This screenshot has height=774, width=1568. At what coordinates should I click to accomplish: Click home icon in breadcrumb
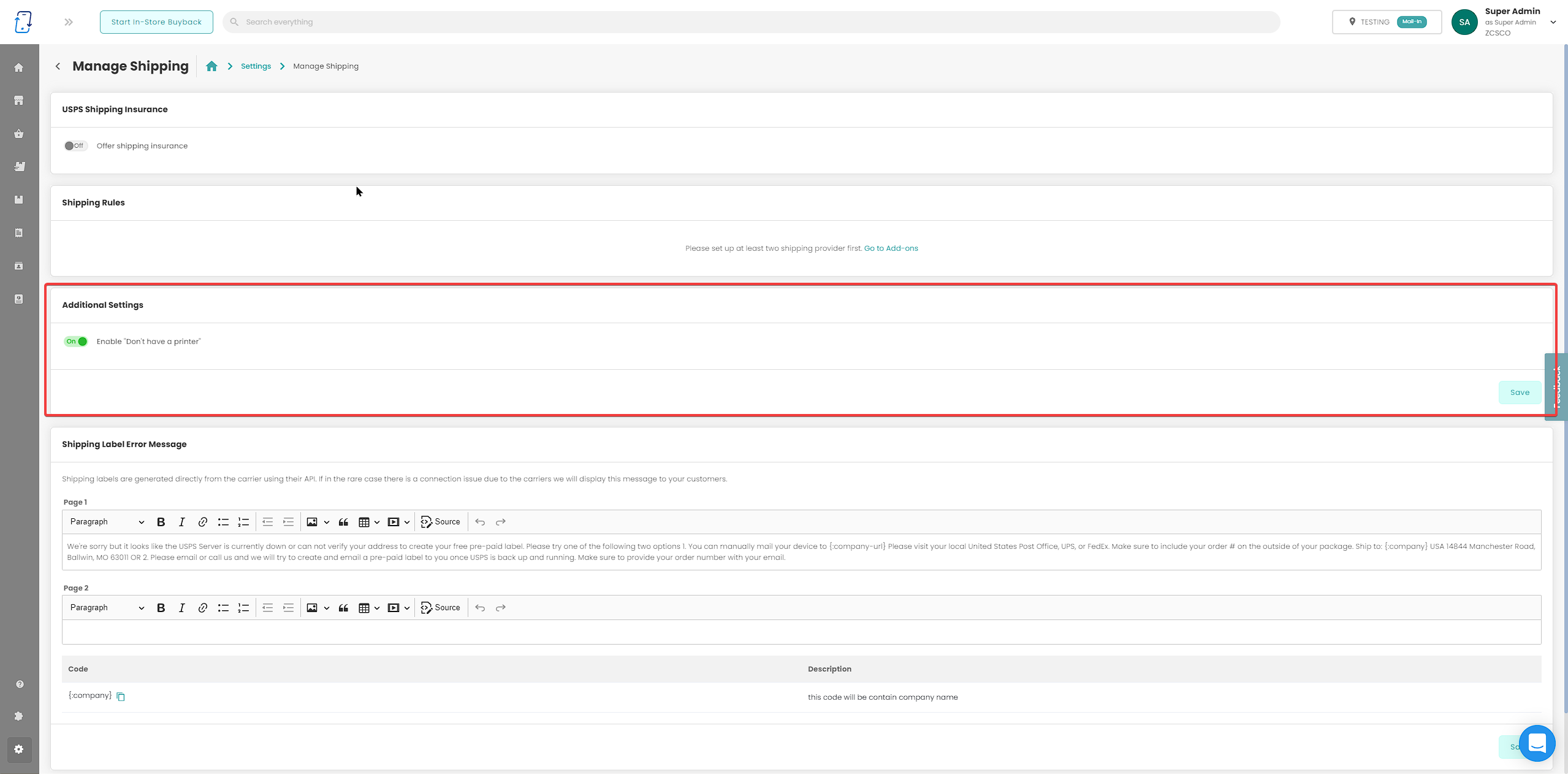point(211,66)
